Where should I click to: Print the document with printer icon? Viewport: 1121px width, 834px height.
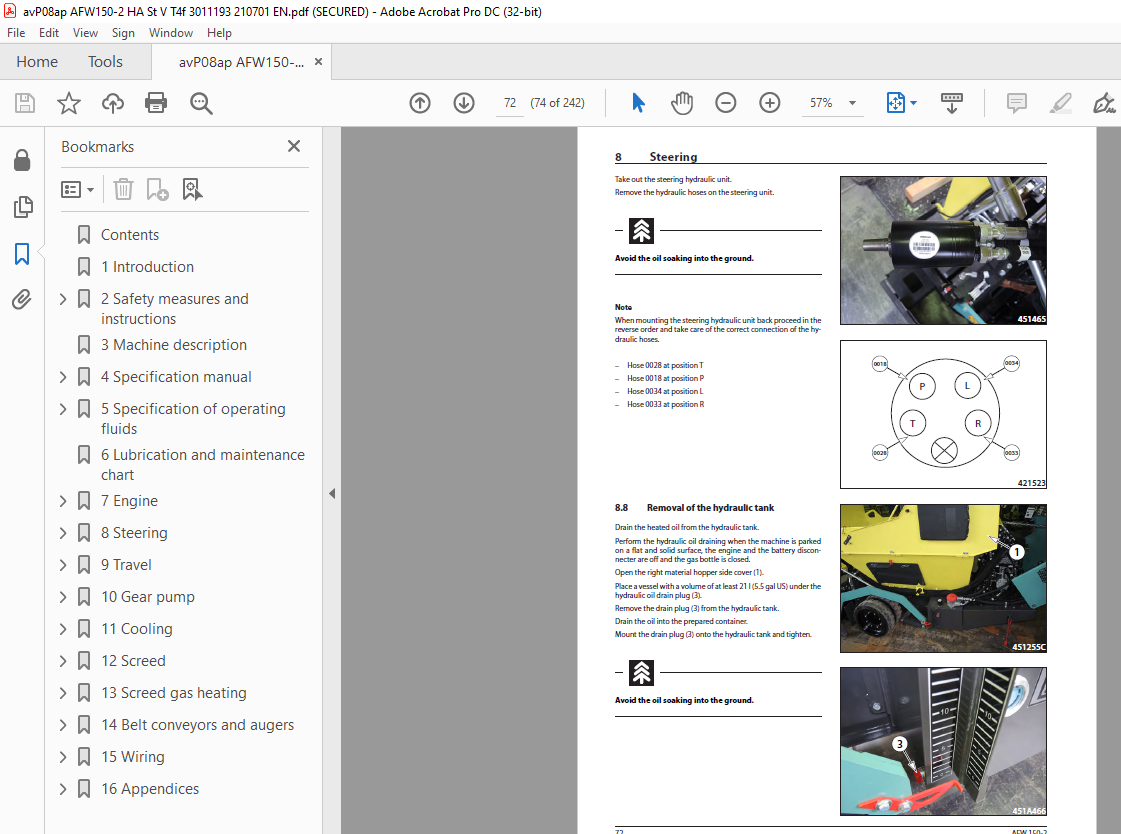coord(156,103)
